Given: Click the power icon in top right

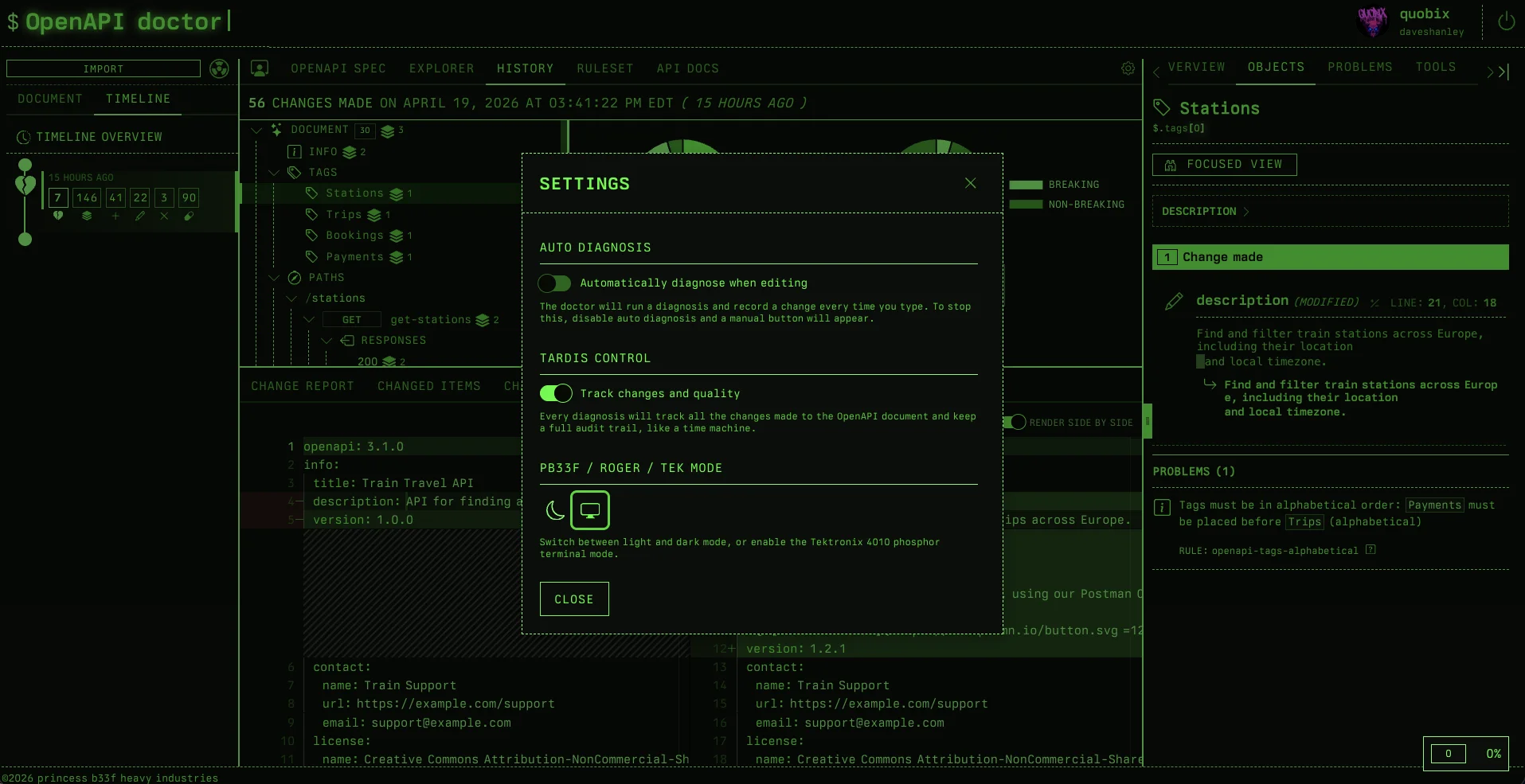Looking at the screenshot, I should pos(1506,21).
